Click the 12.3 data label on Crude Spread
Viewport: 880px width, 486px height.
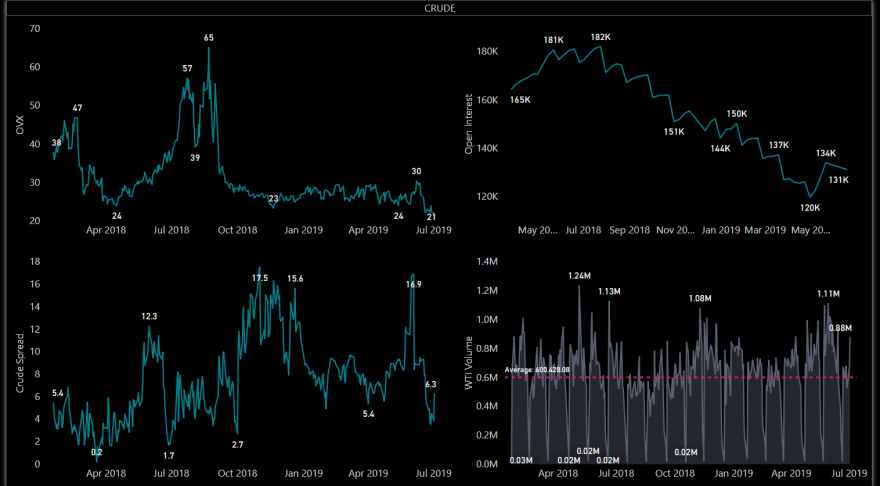pyautogui.click(x=149, y=317)
